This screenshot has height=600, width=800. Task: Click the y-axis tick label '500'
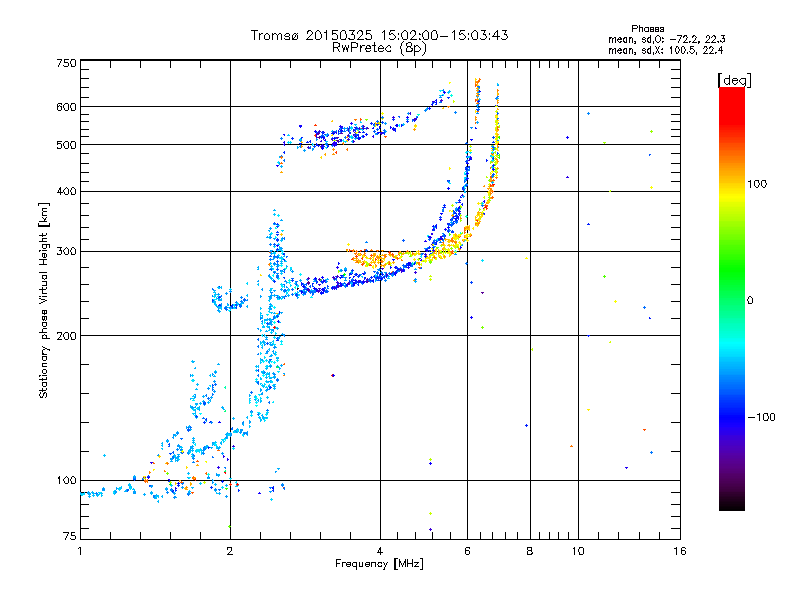[66, 145]
